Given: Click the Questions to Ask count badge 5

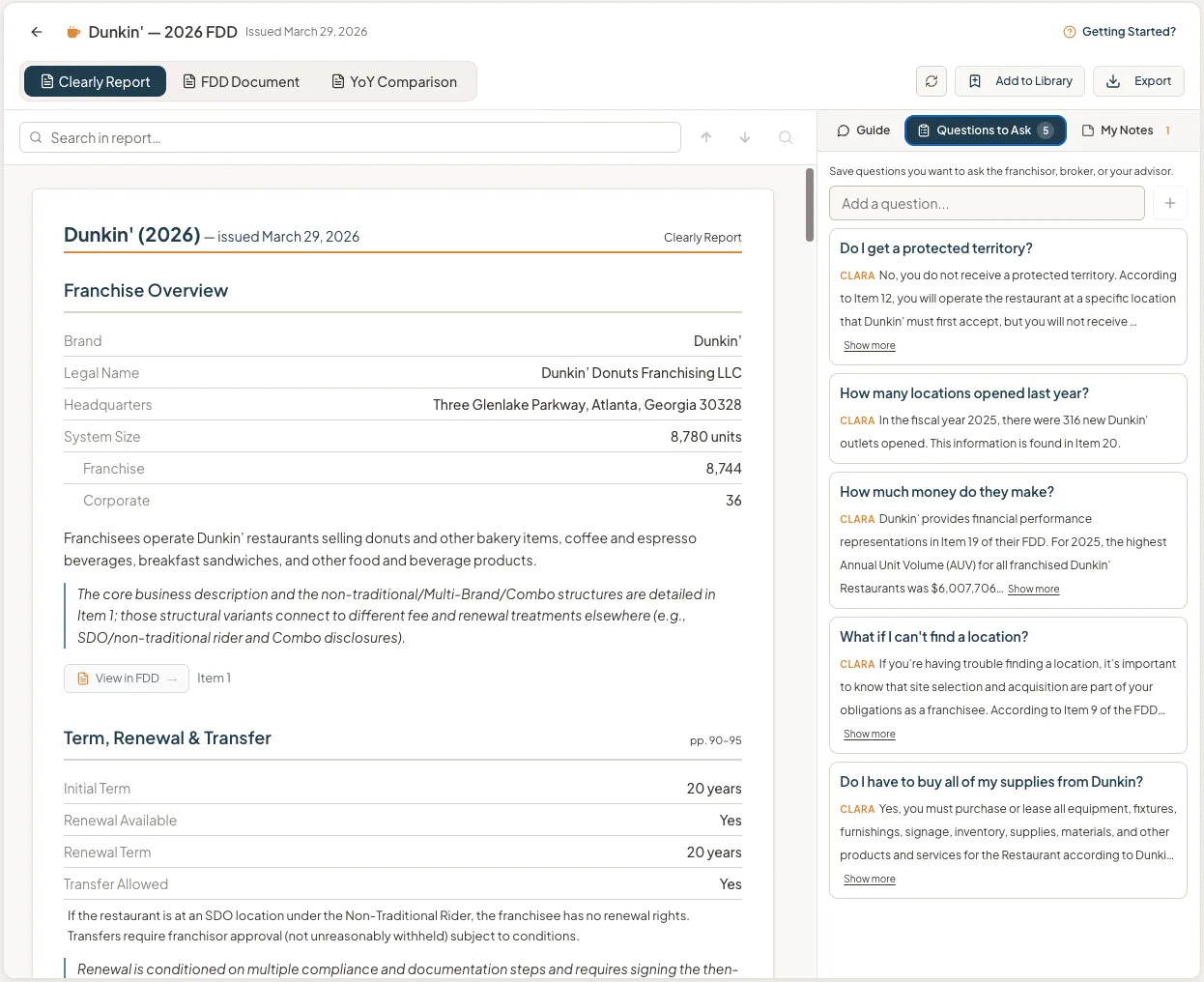Looking at the screenshot, I should pos(1046,130).
